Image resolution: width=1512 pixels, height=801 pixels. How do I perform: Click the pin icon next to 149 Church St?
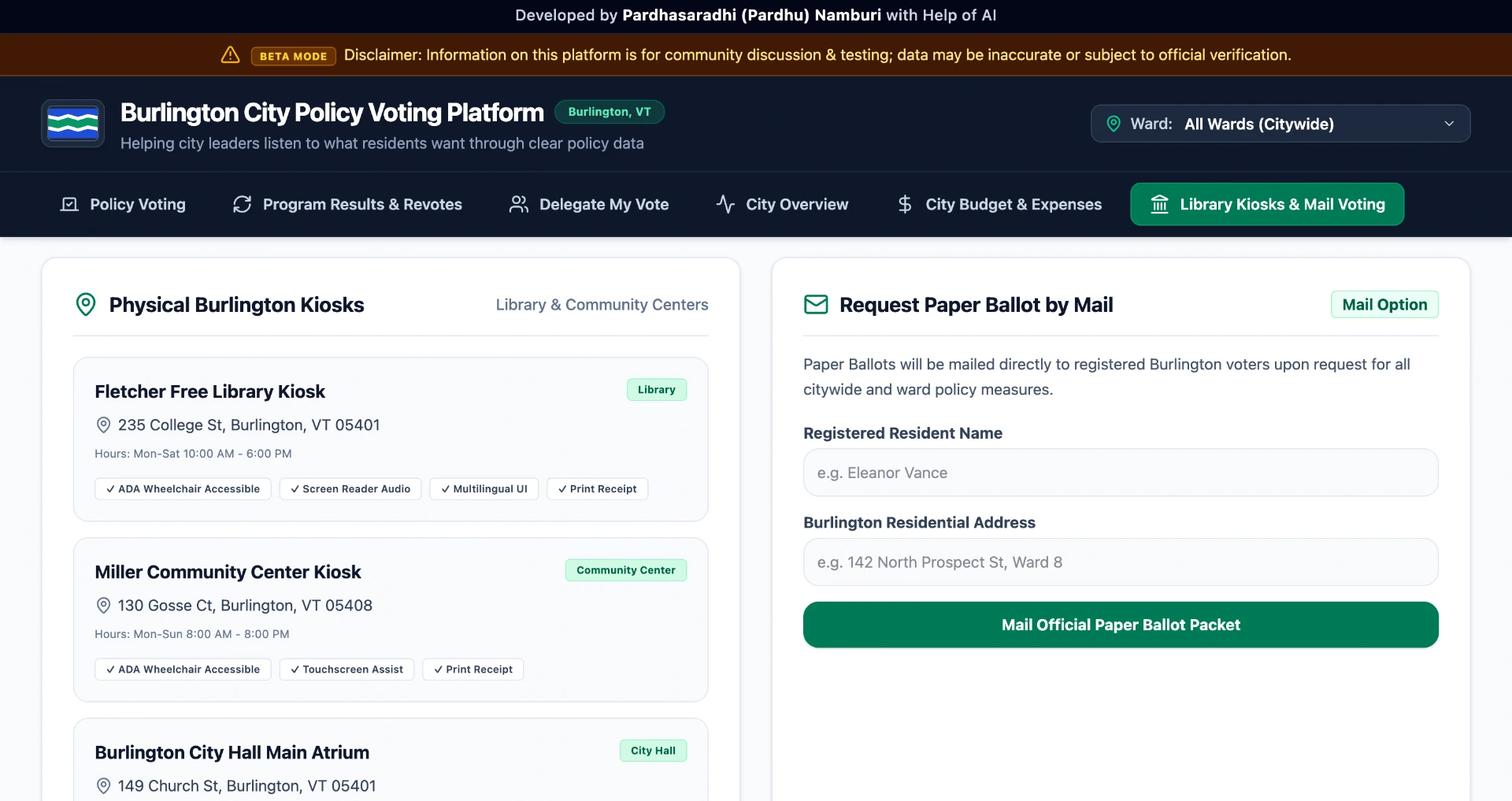(x=103, y=786)
